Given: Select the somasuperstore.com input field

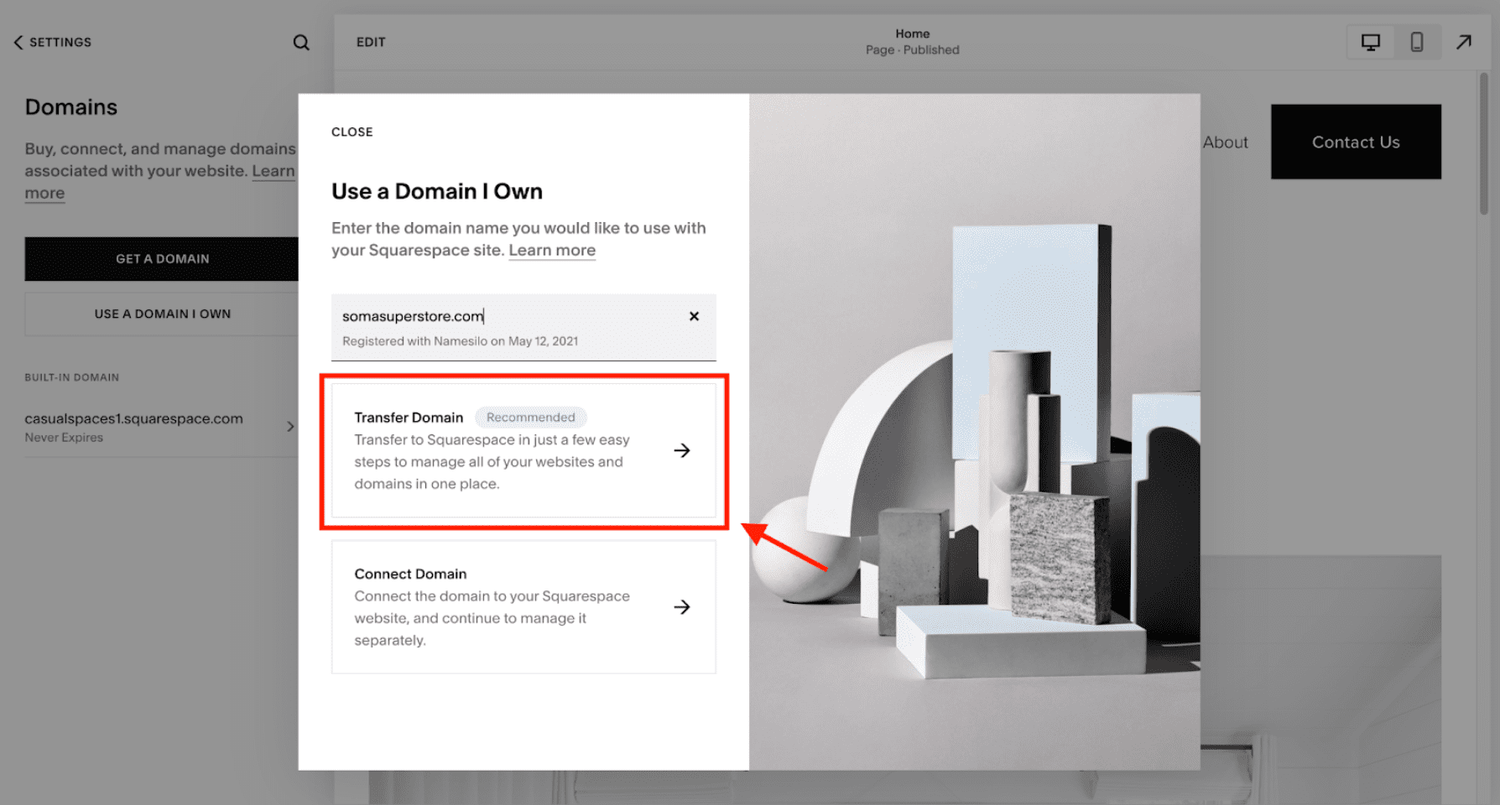Looking at the screenshot, I should point(500,316).
